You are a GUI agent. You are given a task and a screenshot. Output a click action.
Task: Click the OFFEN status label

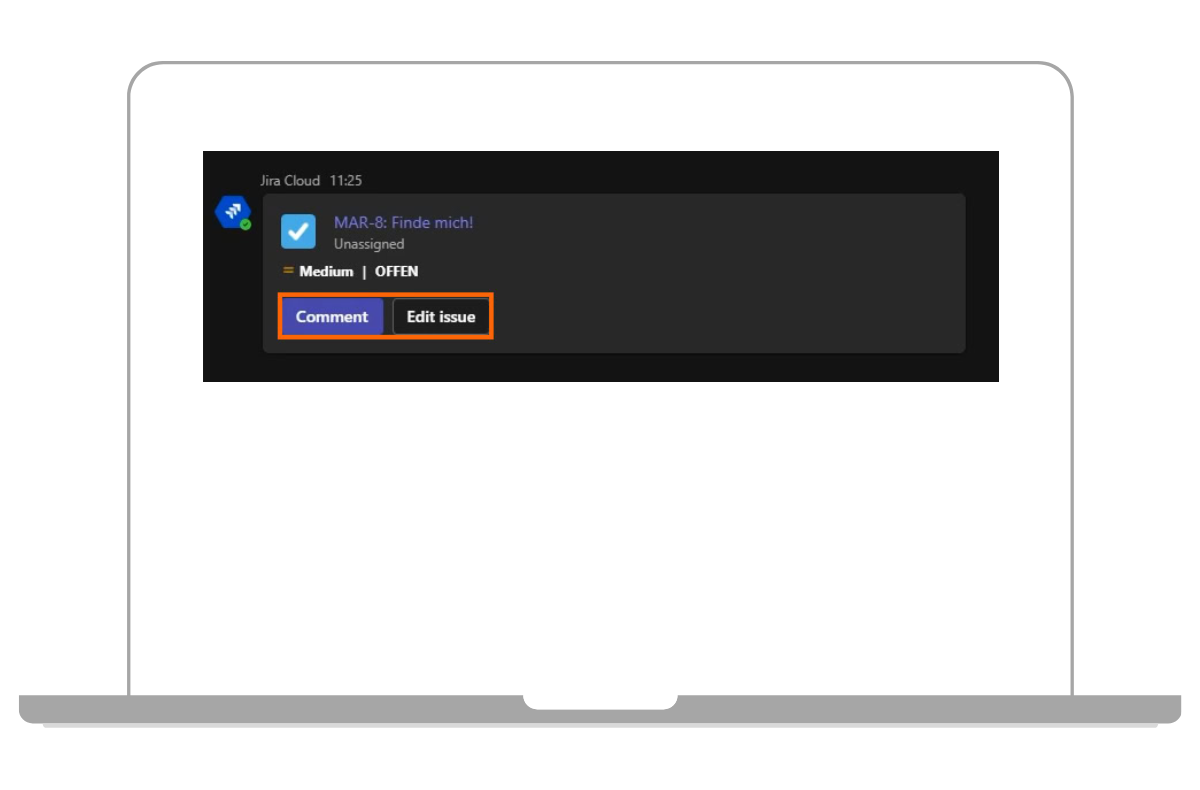[x=396, y=271]
